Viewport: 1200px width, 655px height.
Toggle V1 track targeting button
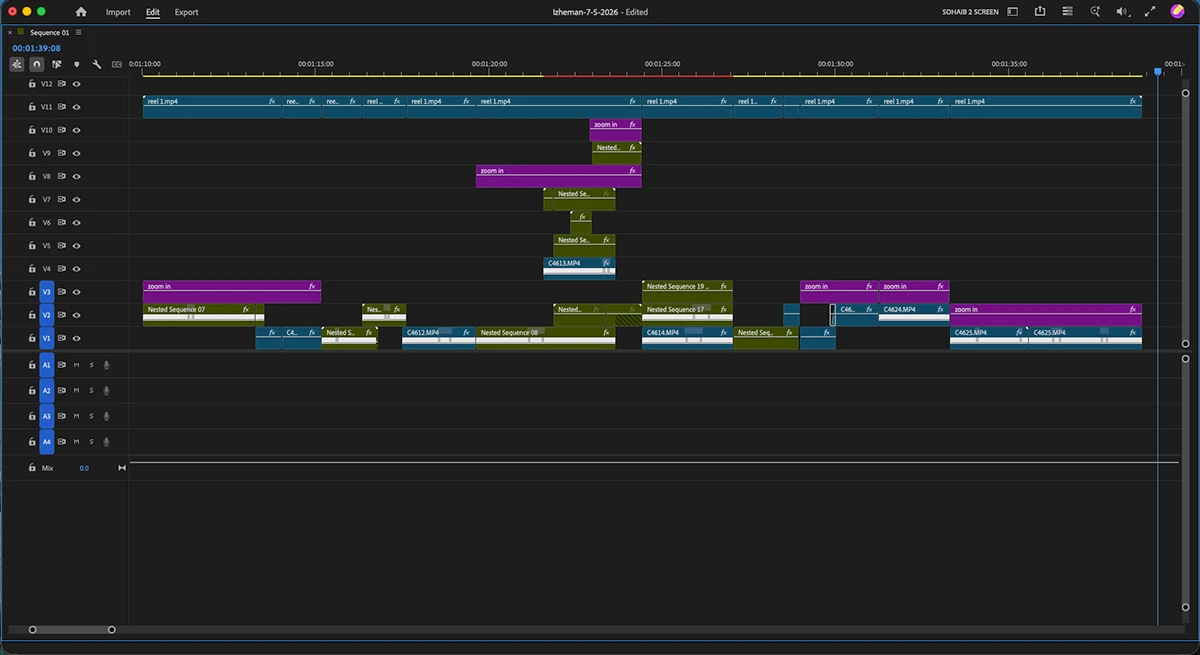click(x=46, y=338)
